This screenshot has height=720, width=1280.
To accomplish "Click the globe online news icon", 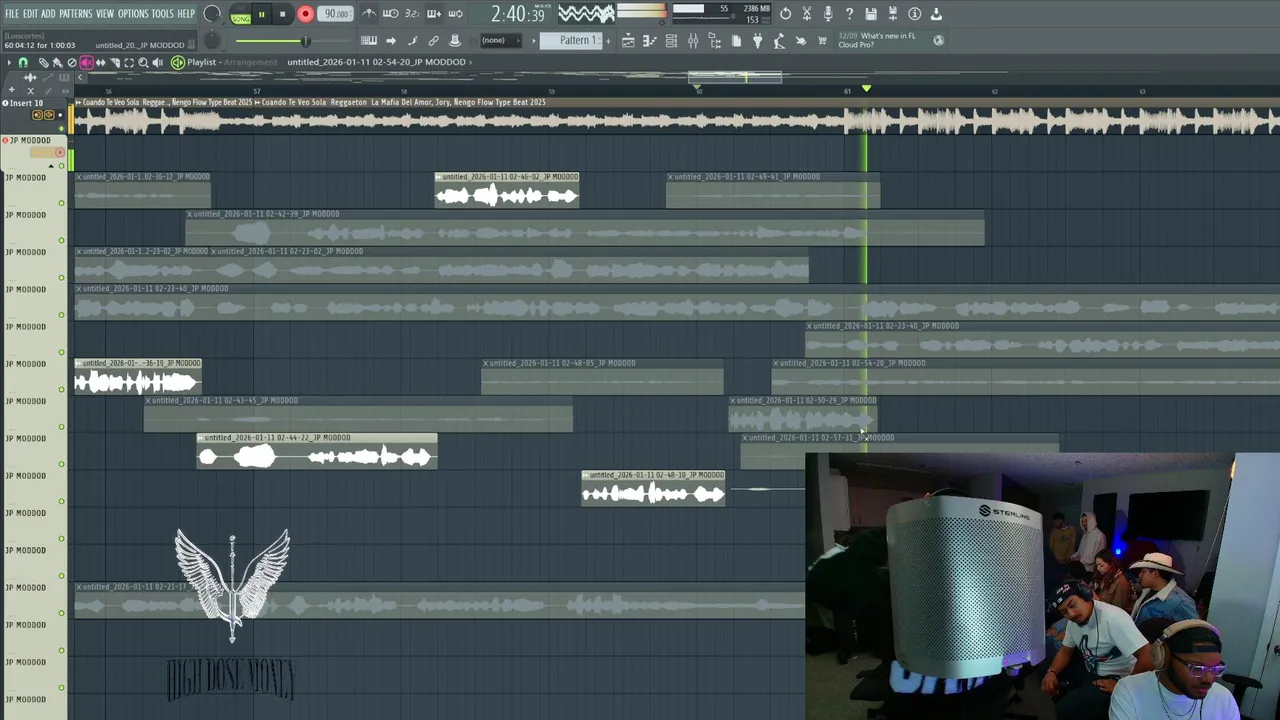I will (938, 40).
